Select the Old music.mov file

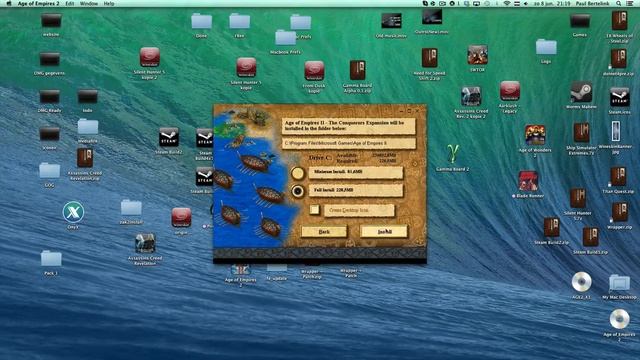[391, 21]
